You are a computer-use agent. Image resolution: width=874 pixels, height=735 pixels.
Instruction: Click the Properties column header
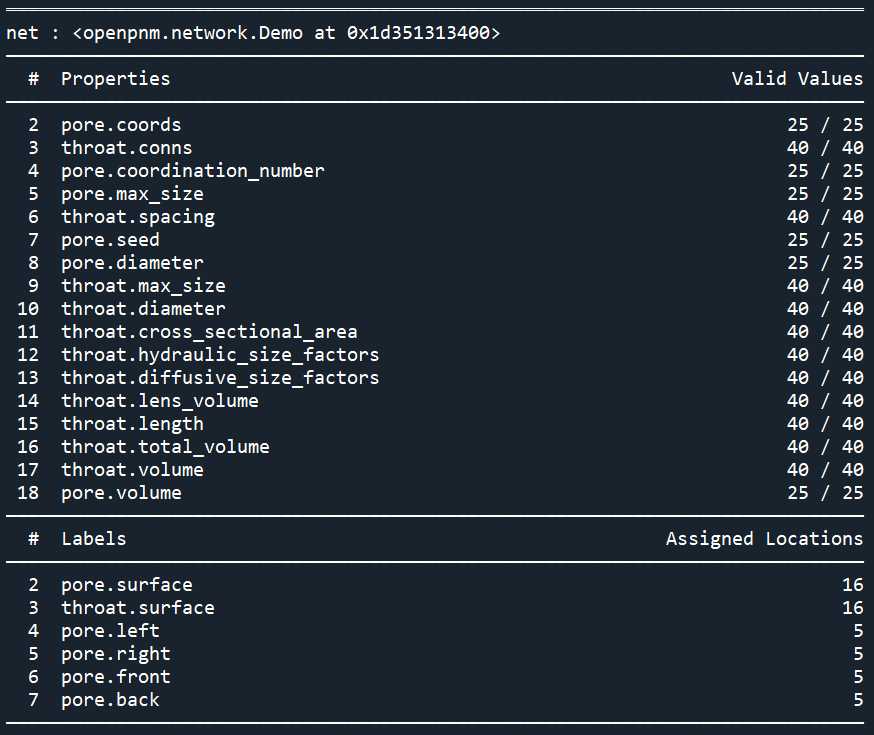pos(115,79)
